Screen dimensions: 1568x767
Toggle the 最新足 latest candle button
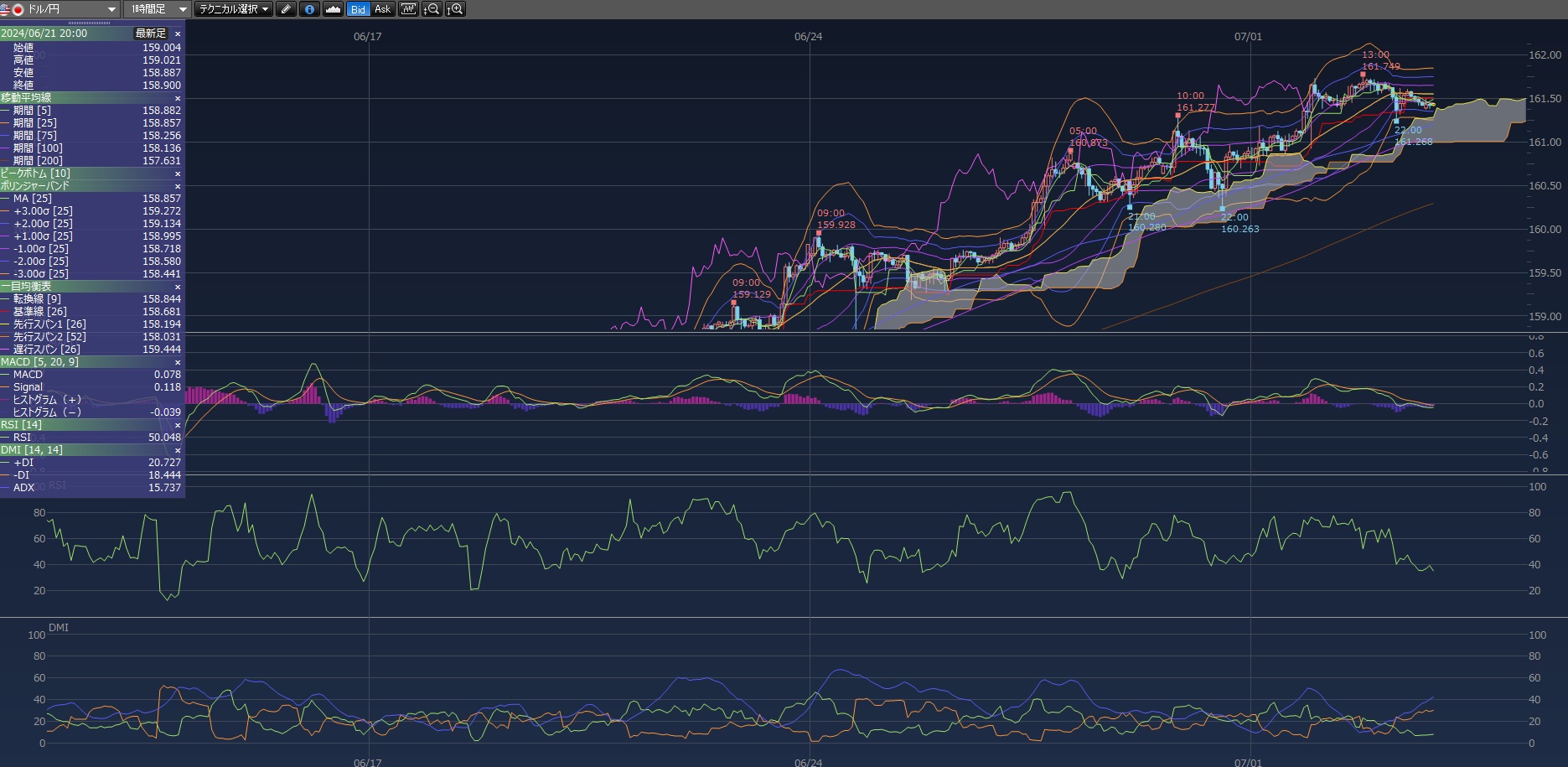point(151,34)
